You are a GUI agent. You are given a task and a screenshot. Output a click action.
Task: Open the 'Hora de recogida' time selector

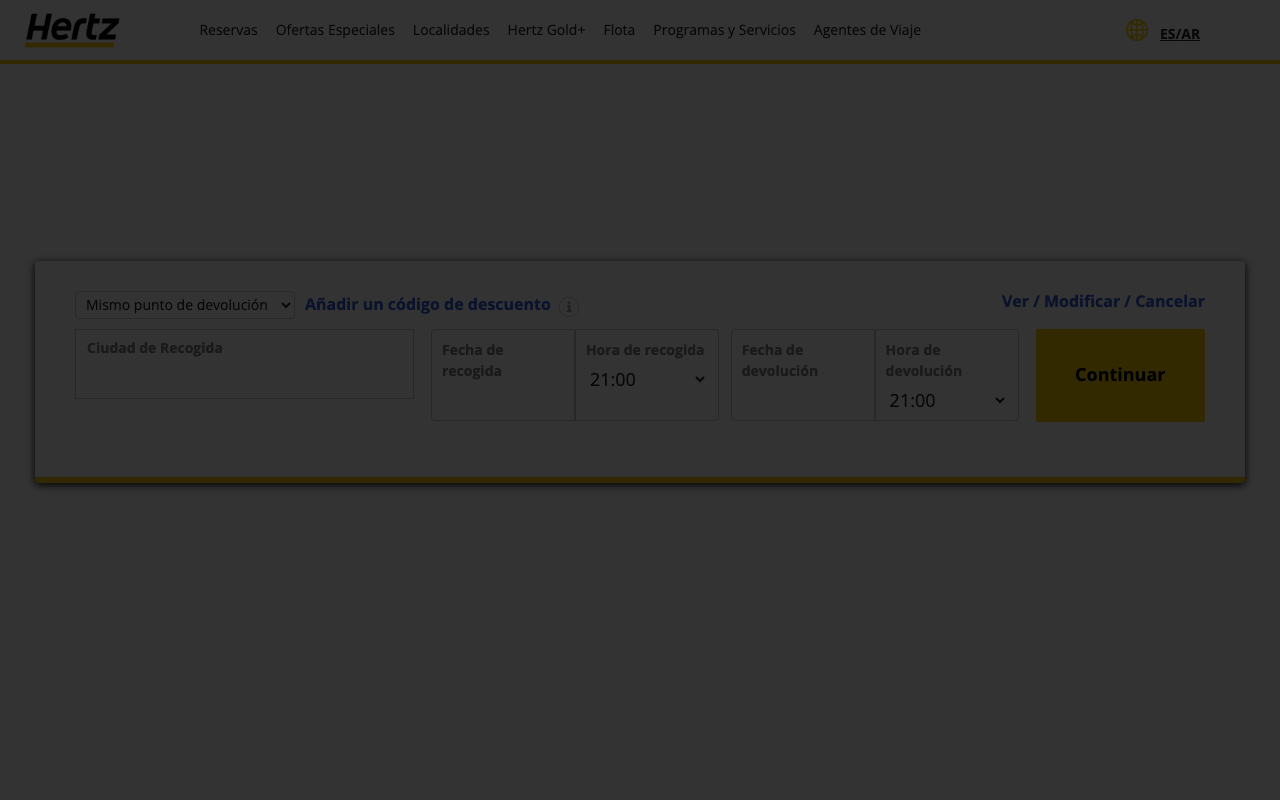click(x=646, y=379)
